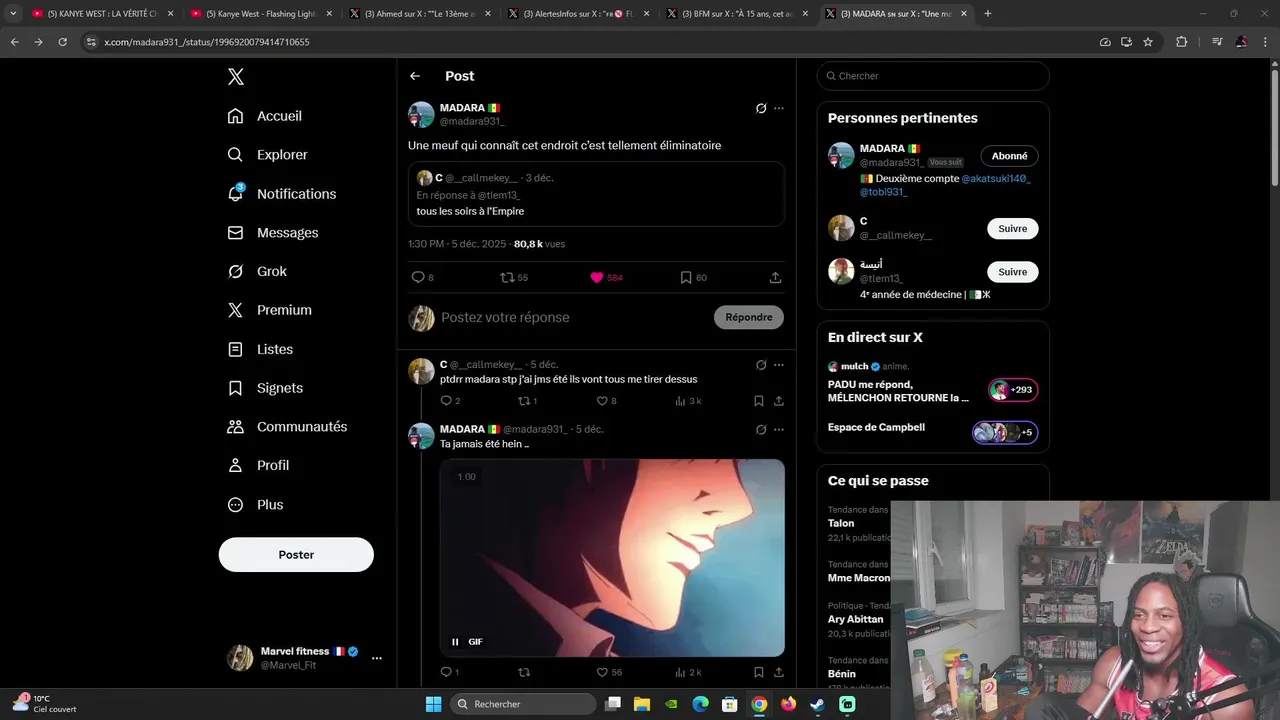Open more options on MADARA's GIF reply
The image size is (1280, 720).
(x=779, y=430)
